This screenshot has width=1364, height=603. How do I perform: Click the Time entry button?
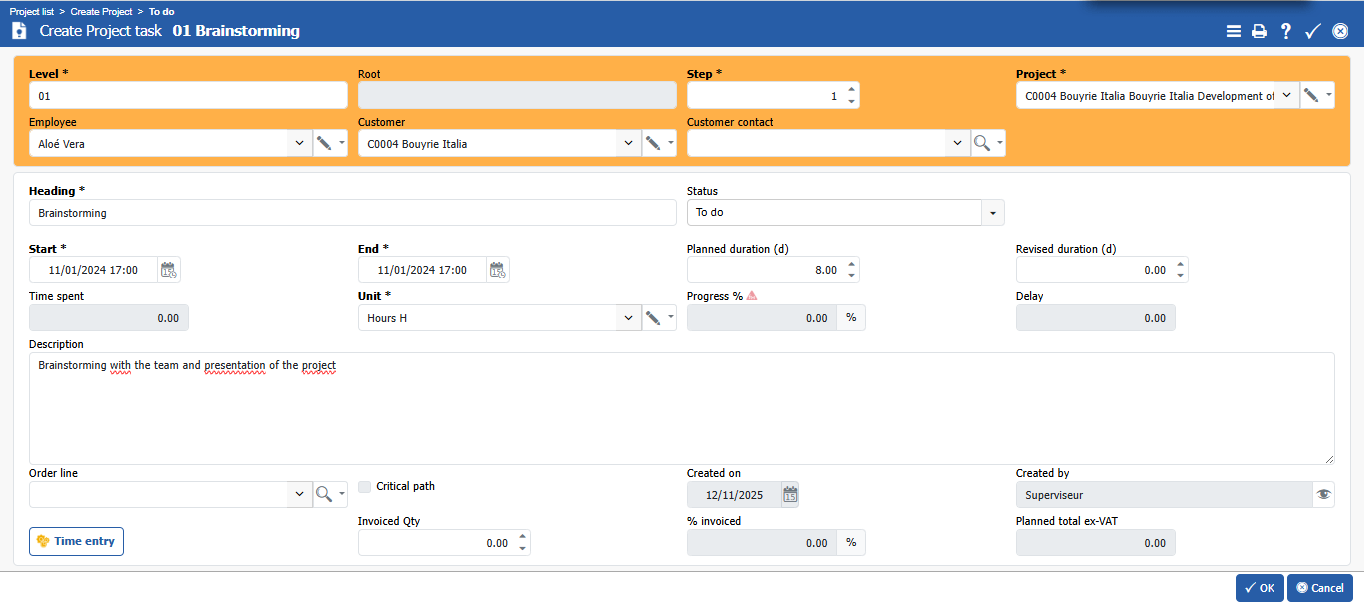(x=76, y=541)
